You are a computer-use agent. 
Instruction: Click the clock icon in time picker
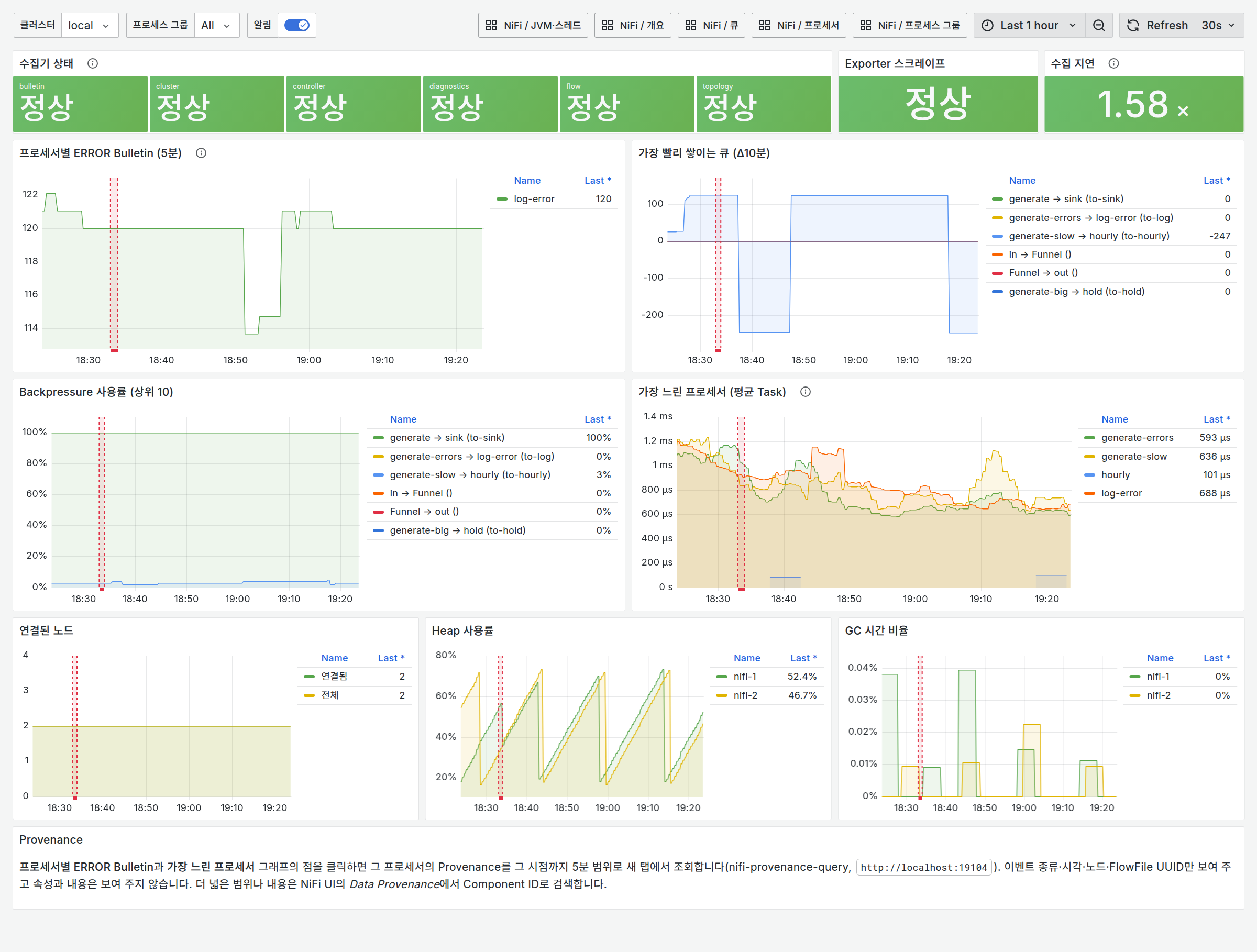click(x=988, y=25)
